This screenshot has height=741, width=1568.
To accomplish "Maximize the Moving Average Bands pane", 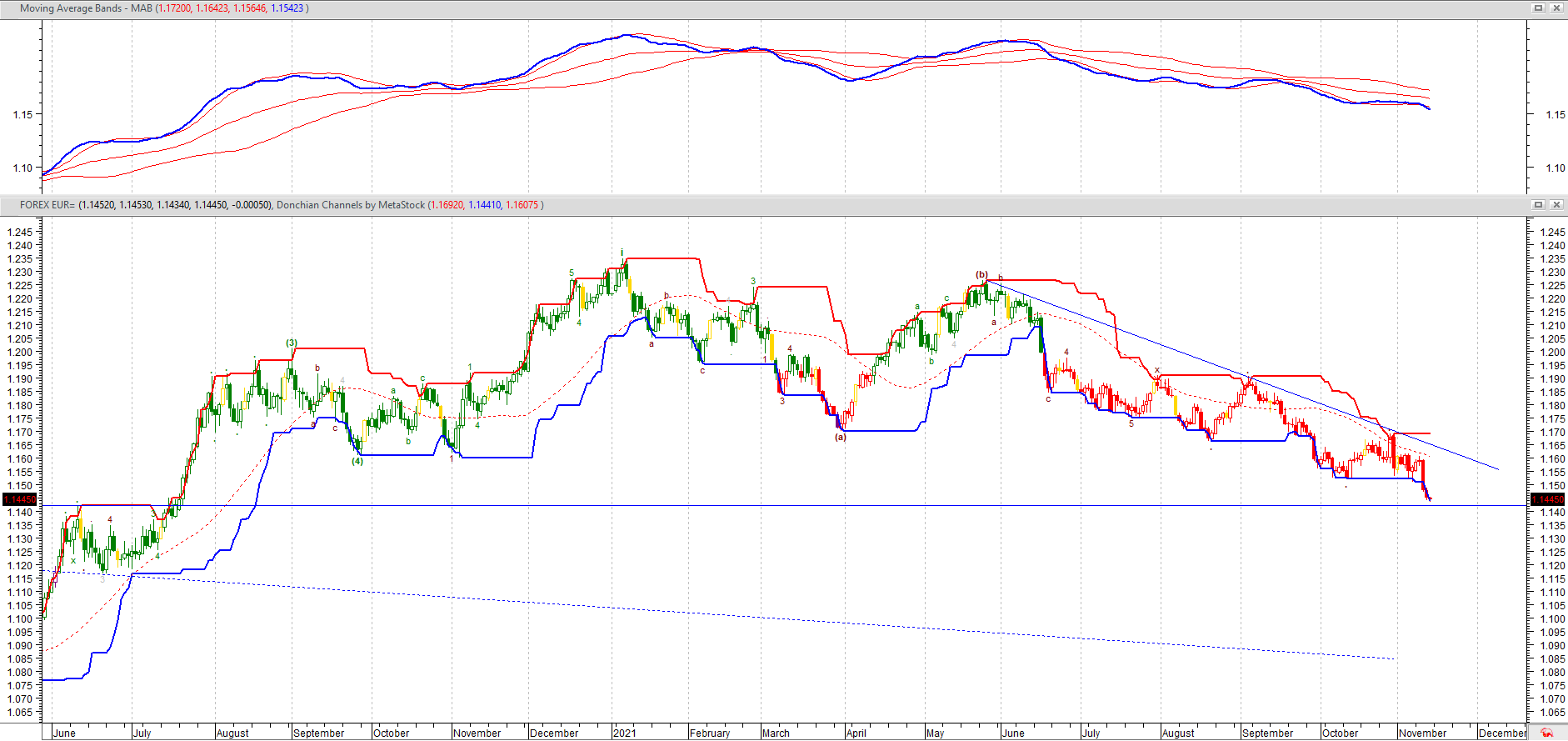I will click(1539, 8).
